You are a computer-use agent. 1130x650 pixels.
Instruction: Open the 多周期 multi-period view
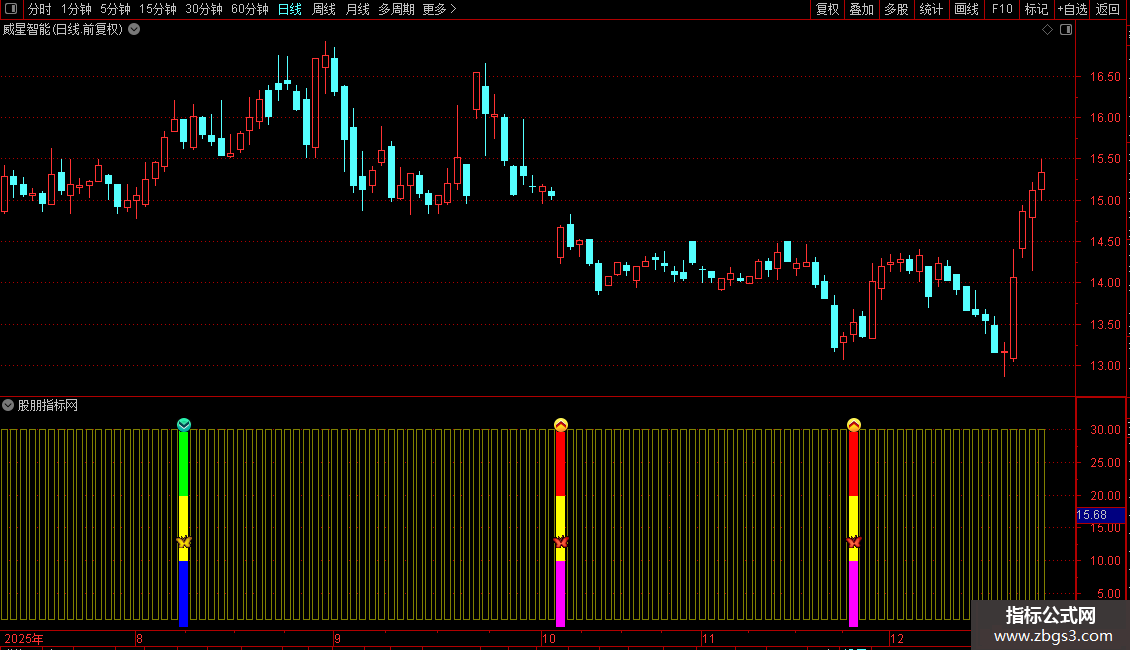(x=396, y=9)
